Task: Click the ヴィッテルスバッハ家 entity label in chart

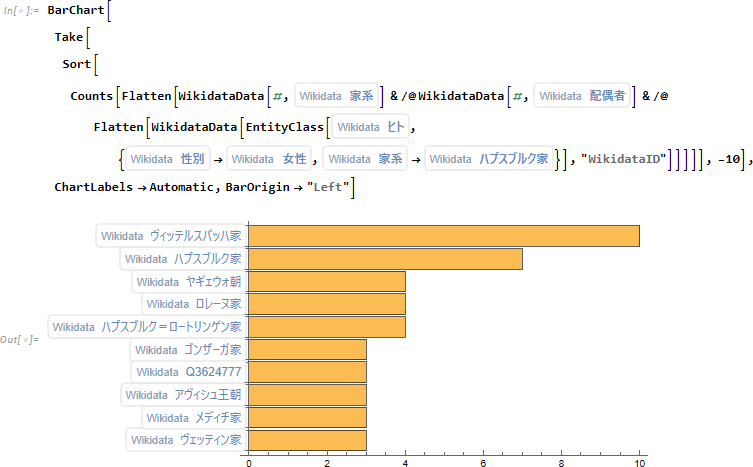Action: tap(170, 236)
